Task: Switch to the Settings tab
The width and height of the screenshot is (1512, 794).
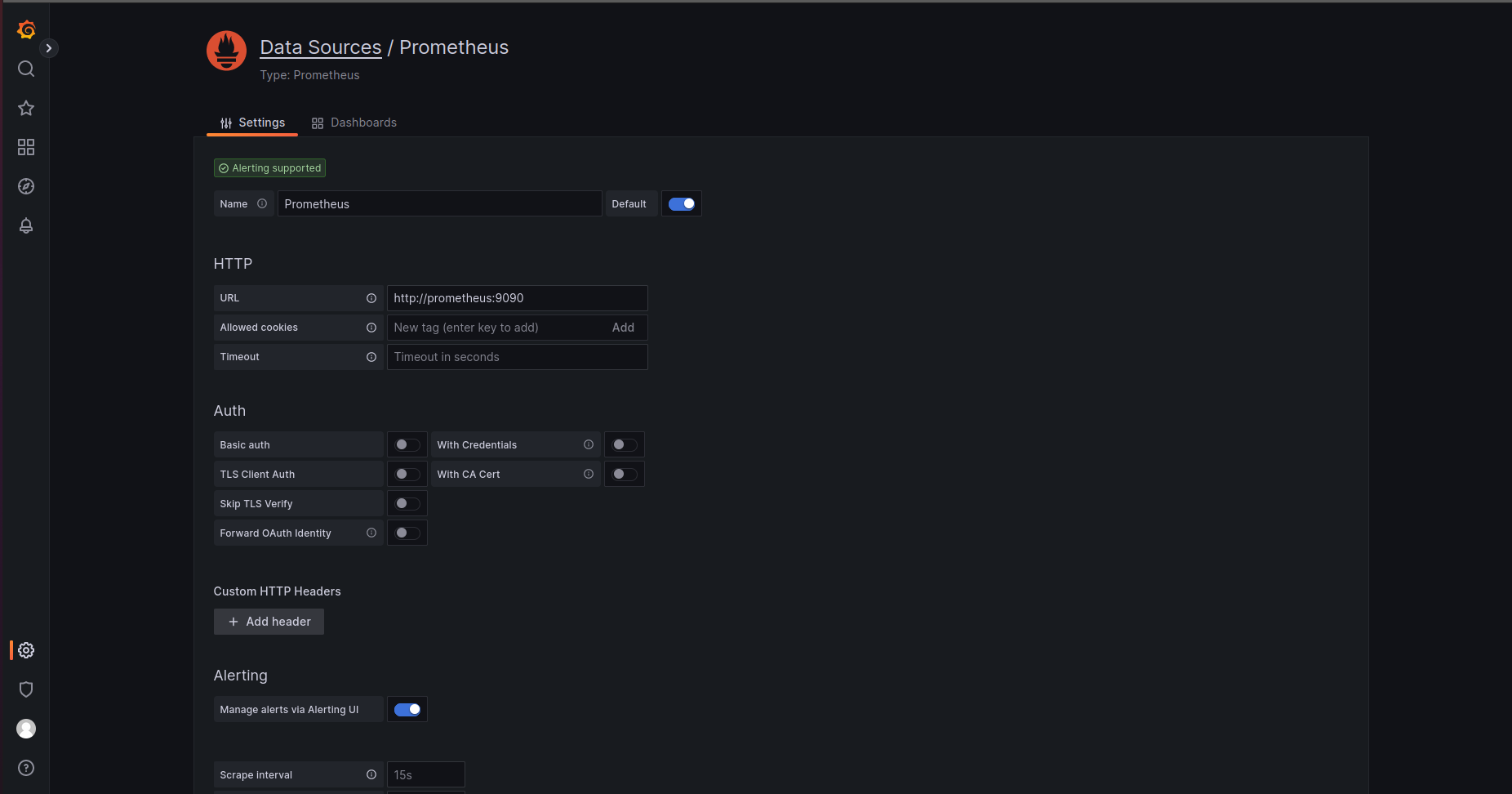Action: coord(252,123)
